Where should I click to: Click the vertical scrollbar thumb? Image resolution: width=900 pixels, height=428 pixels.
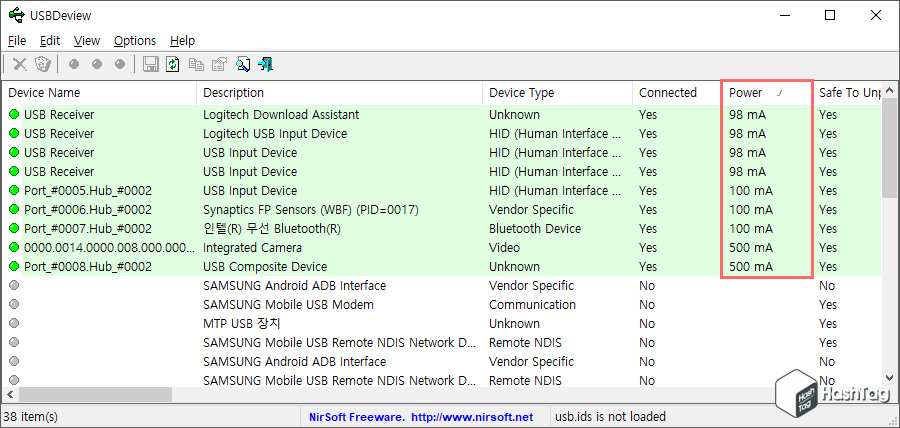coord(889,148)
